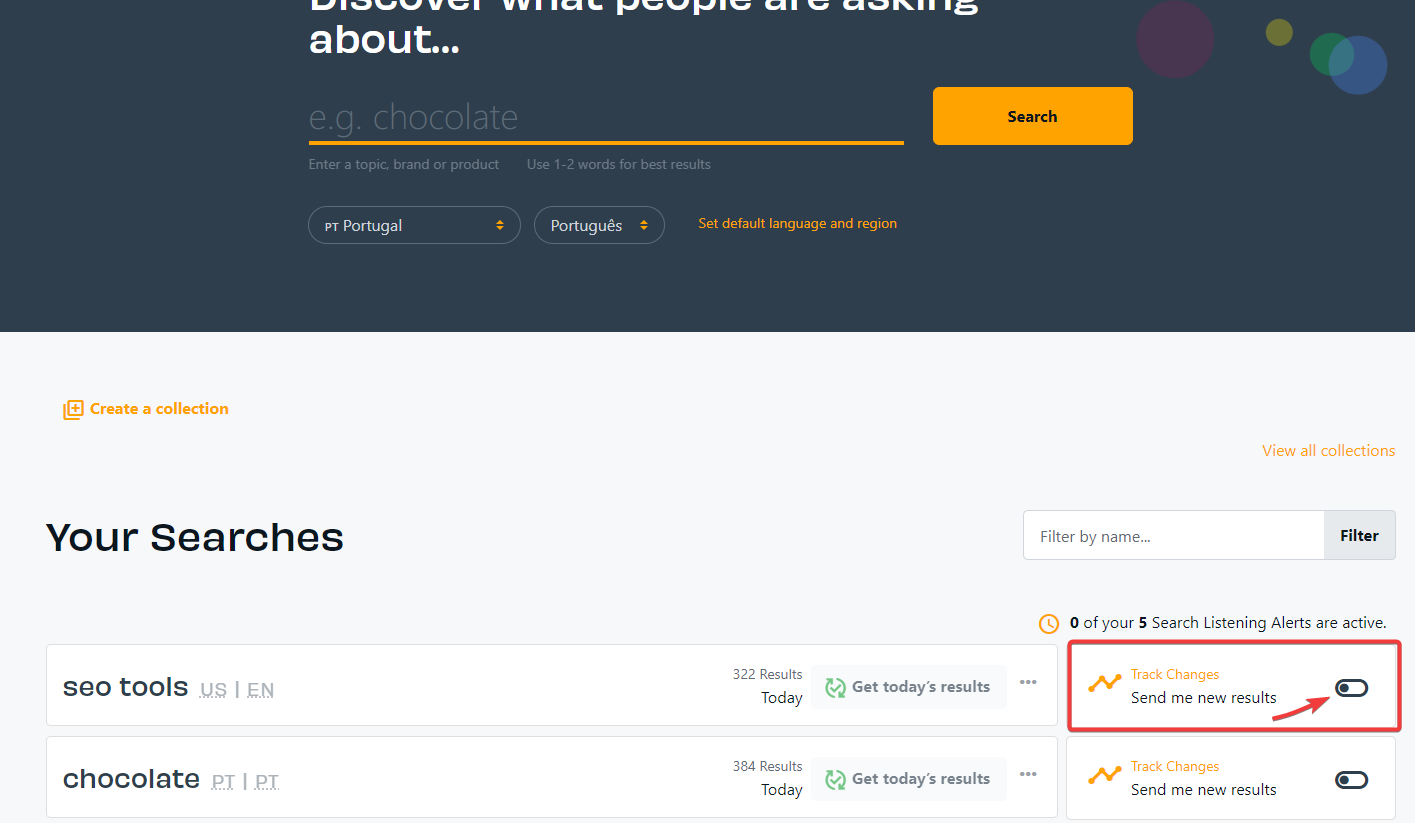This screenshot has width=1415, height=823.
Task: Enable Send me new results for chocolate
Action: coord(1351,780)
